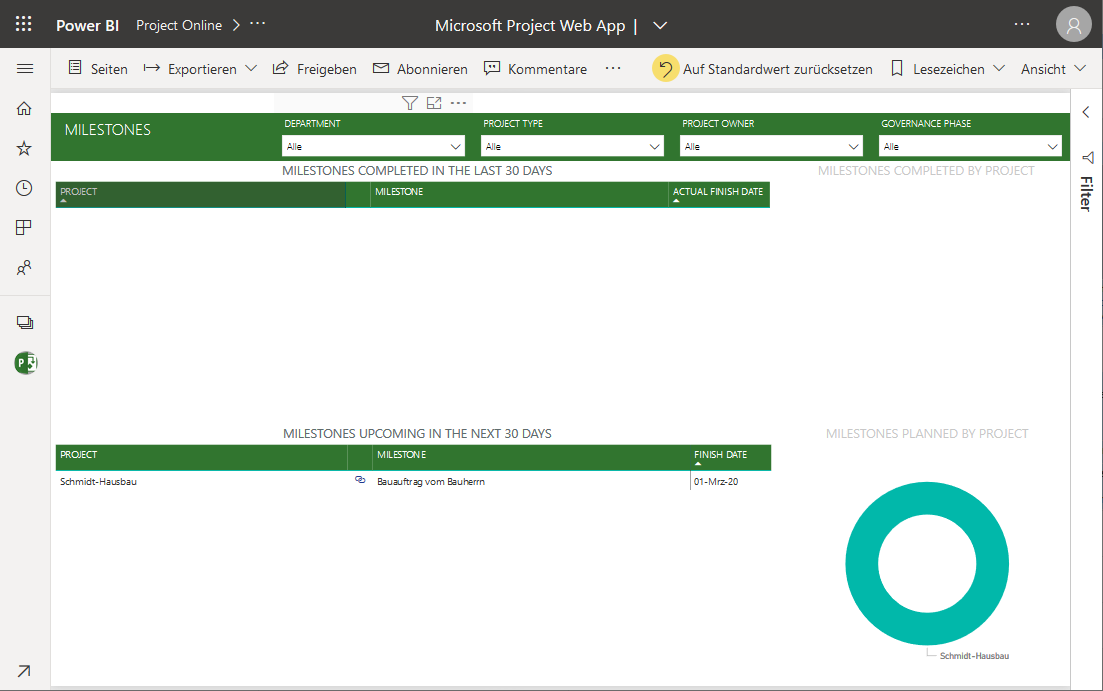Open Recent clock icon in sidebar

pos(25,188)
